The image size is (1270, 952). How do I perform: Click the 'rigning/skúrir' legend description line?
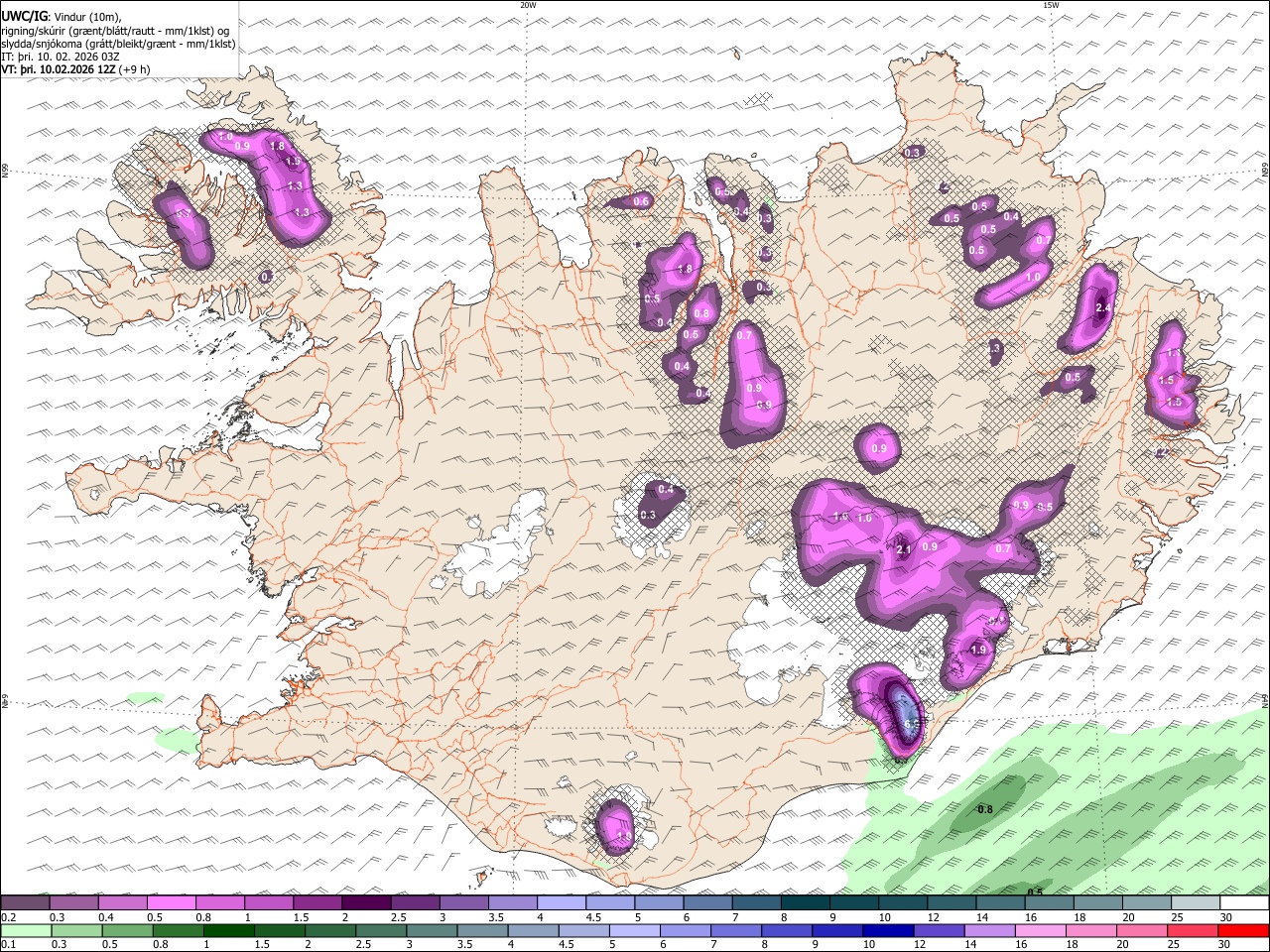click(x=117, y=31)
